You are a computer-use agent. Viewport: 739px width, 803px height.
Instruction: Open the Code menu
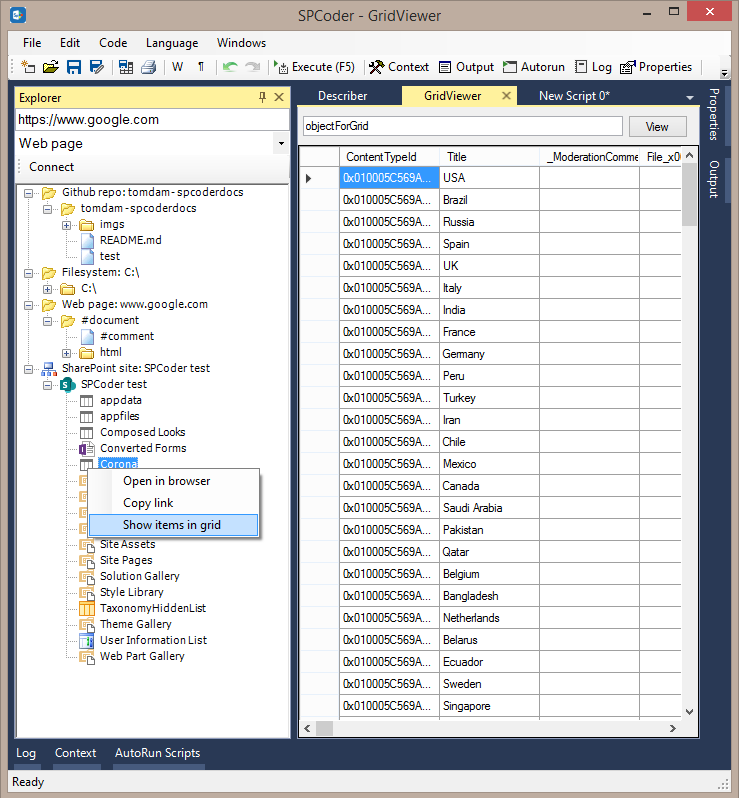(113, 43)
